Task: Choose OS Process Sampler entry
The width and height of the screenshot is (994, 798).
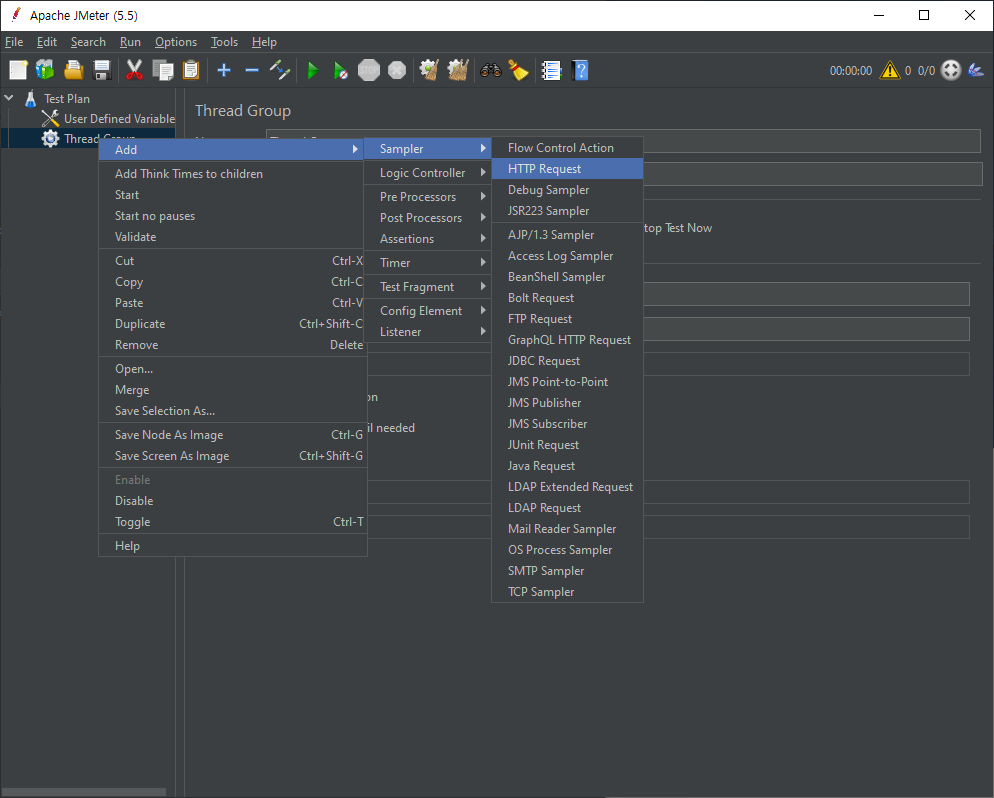Action: pos(567,550)
